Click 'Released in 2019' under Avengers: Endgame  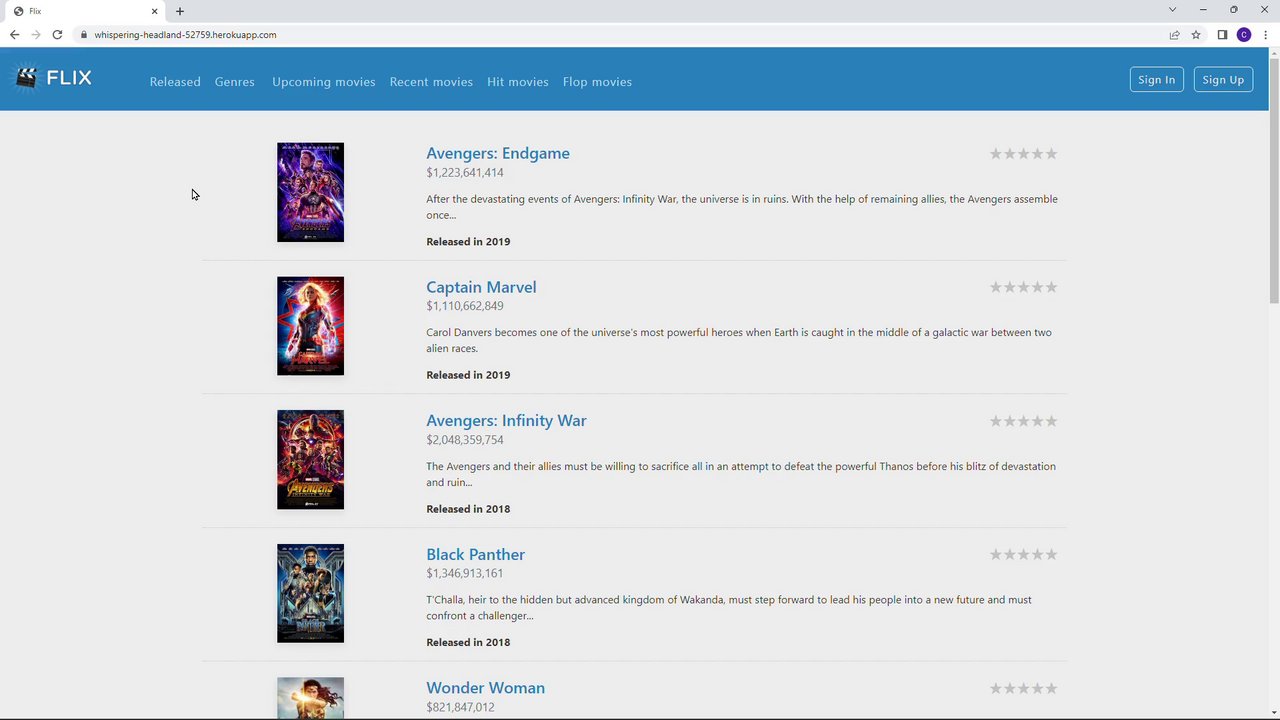tap(468, 242)
